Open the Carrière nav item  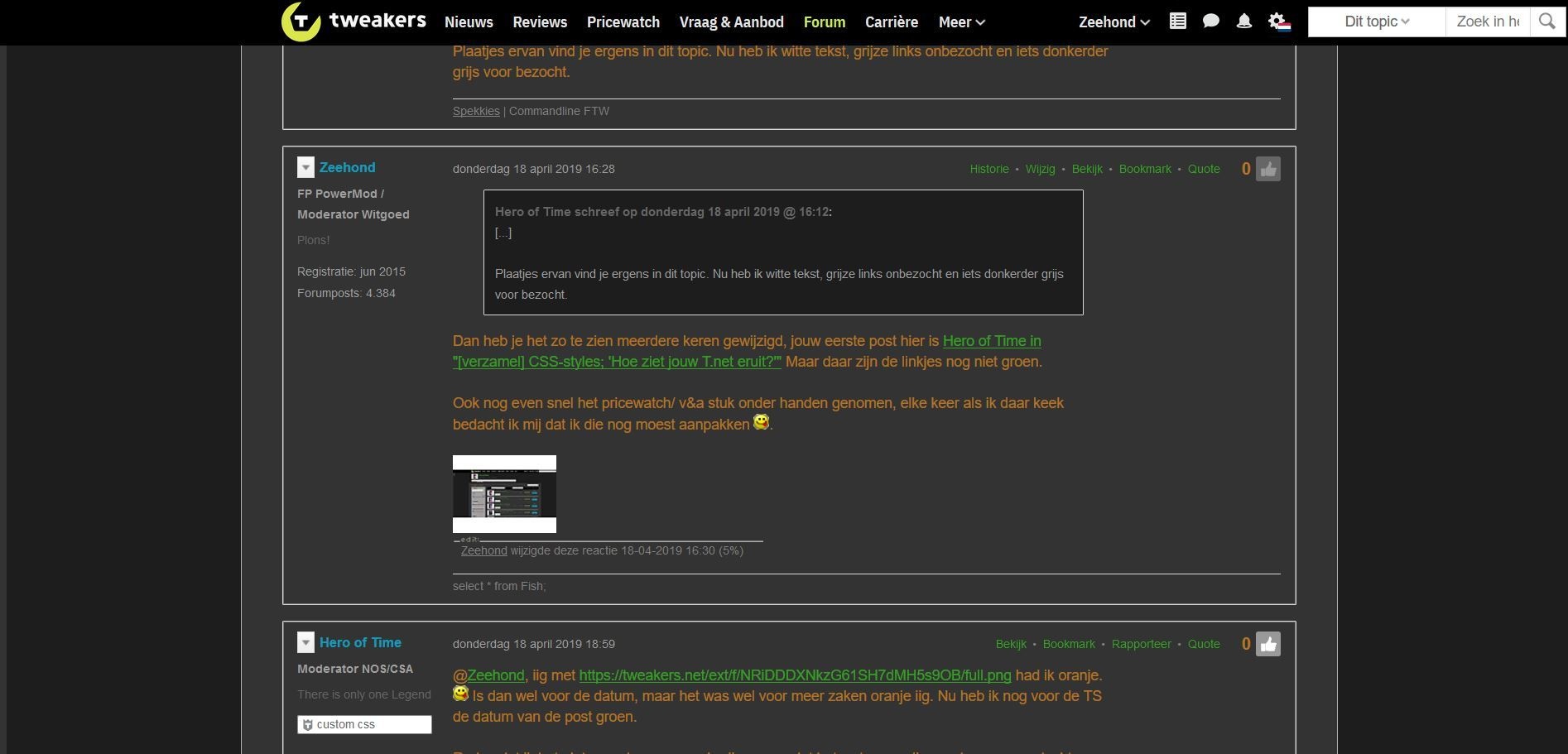(892, 22)
